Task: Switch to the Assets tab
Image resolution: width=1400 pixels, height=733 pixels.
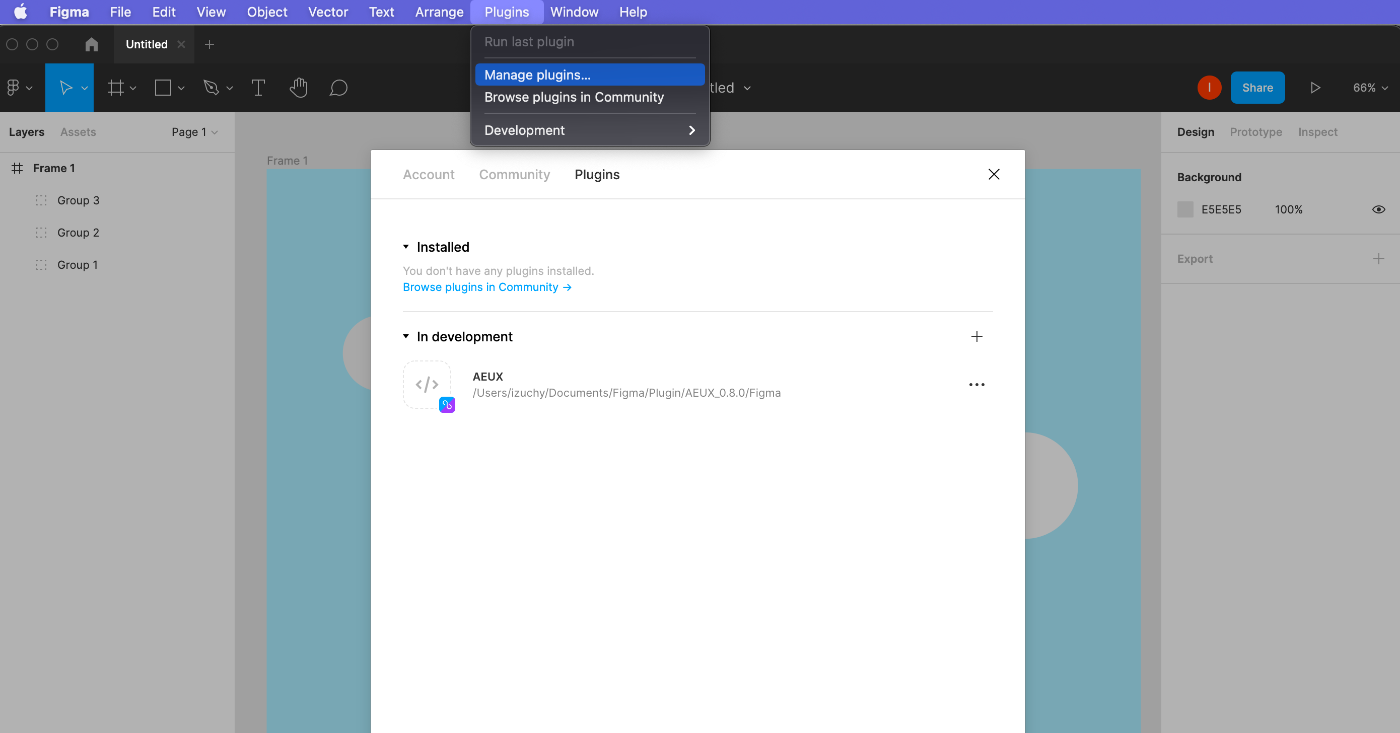Action: (x=78, y=132)
